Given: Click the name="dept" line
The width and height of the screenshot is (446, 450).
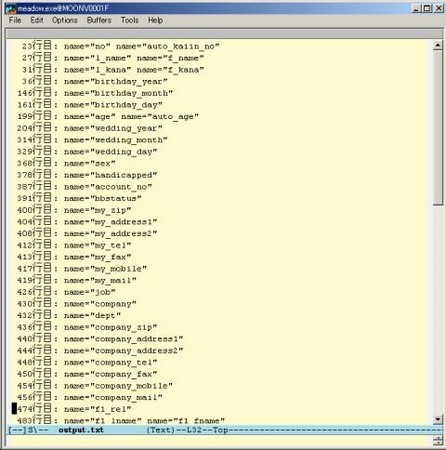Looking at the screenshot, I should [x=69, y=316].
